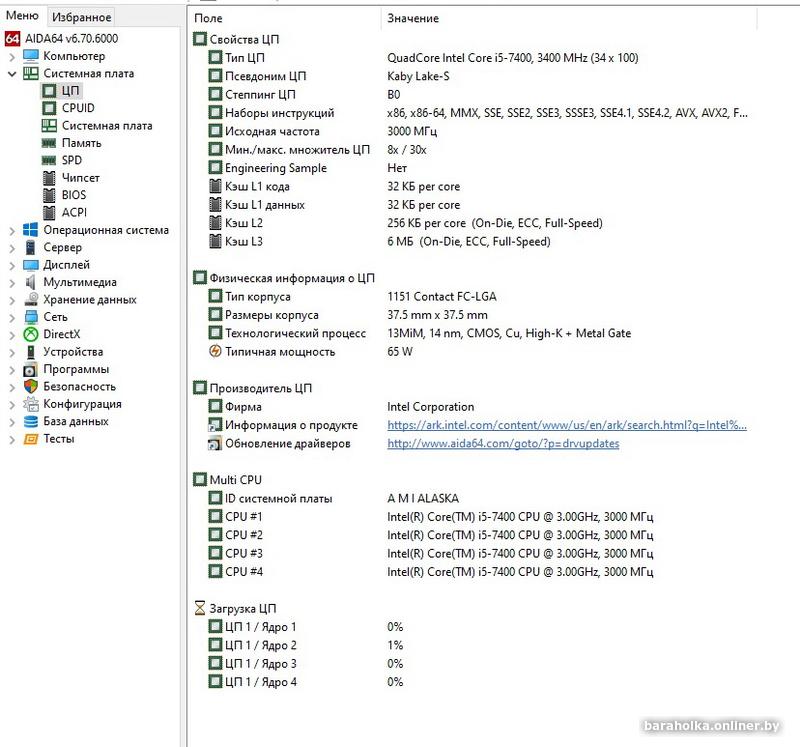Click the SPD memory icon

pyautogui.click(x=49, y=161)
